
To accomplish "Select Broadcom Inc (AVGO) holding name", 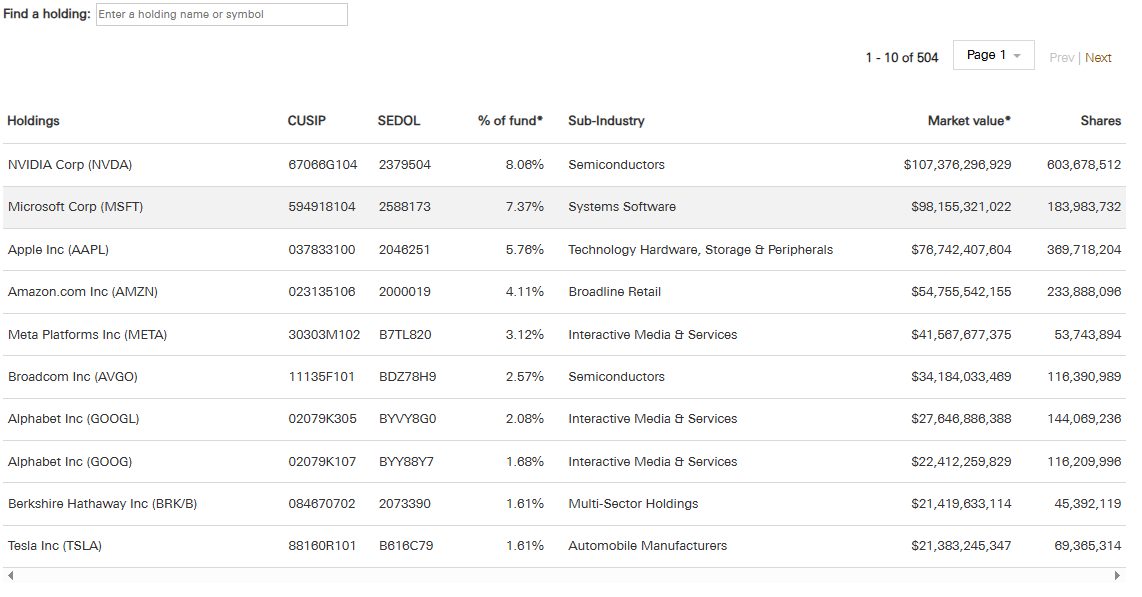I will tap(73, 377).
